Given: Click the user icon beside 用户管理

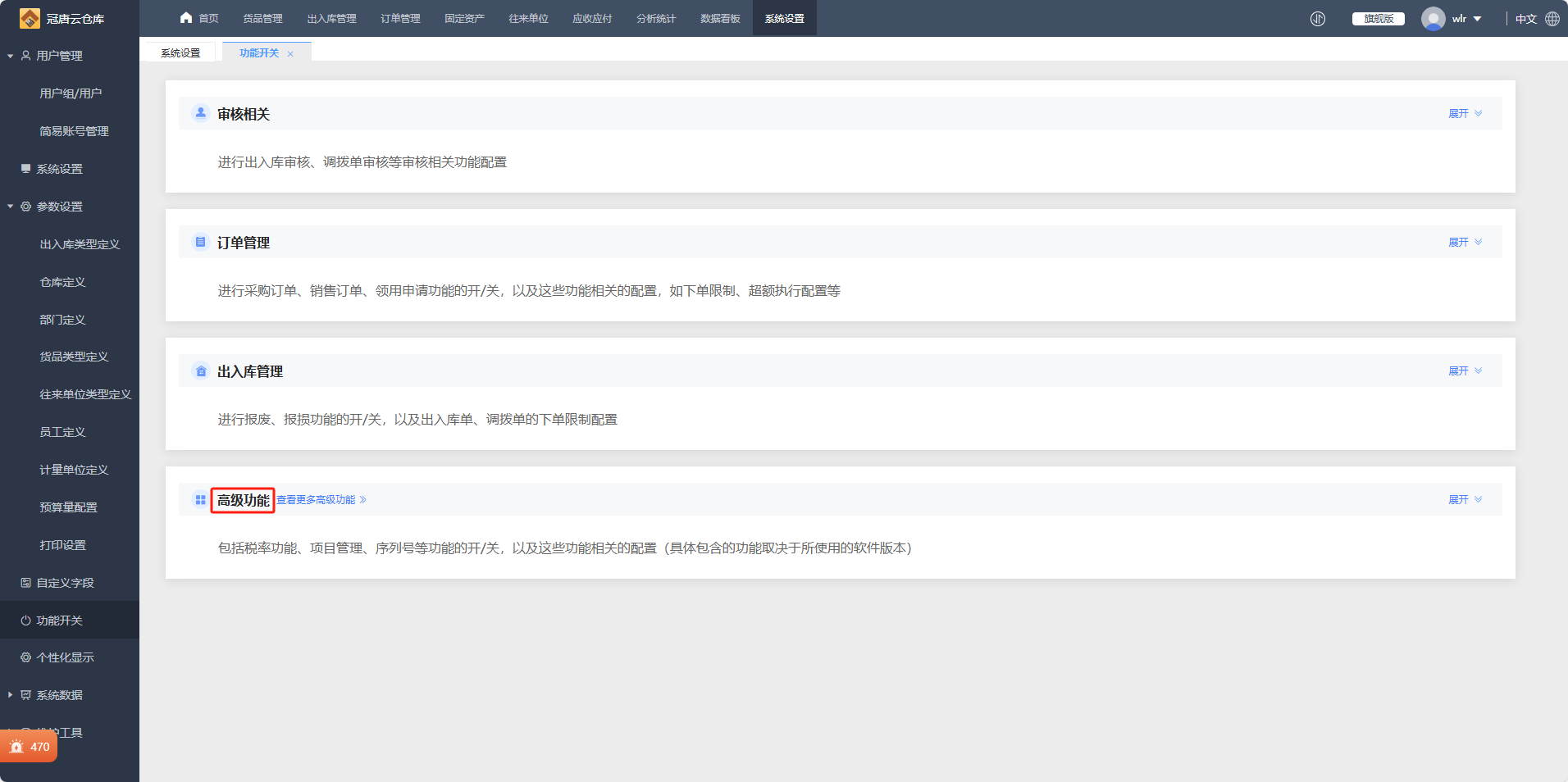Looking at the screenshot, I should tap(25, 56).
